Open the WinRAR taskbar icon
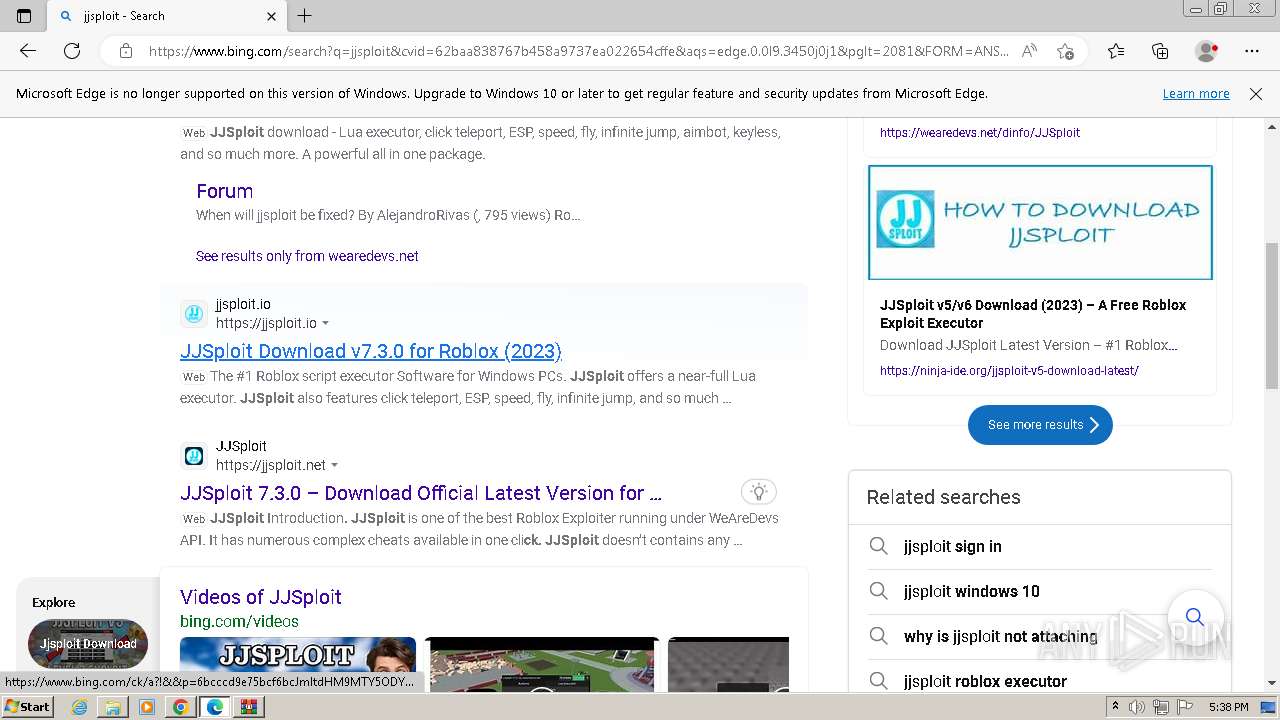 [249, 707]
